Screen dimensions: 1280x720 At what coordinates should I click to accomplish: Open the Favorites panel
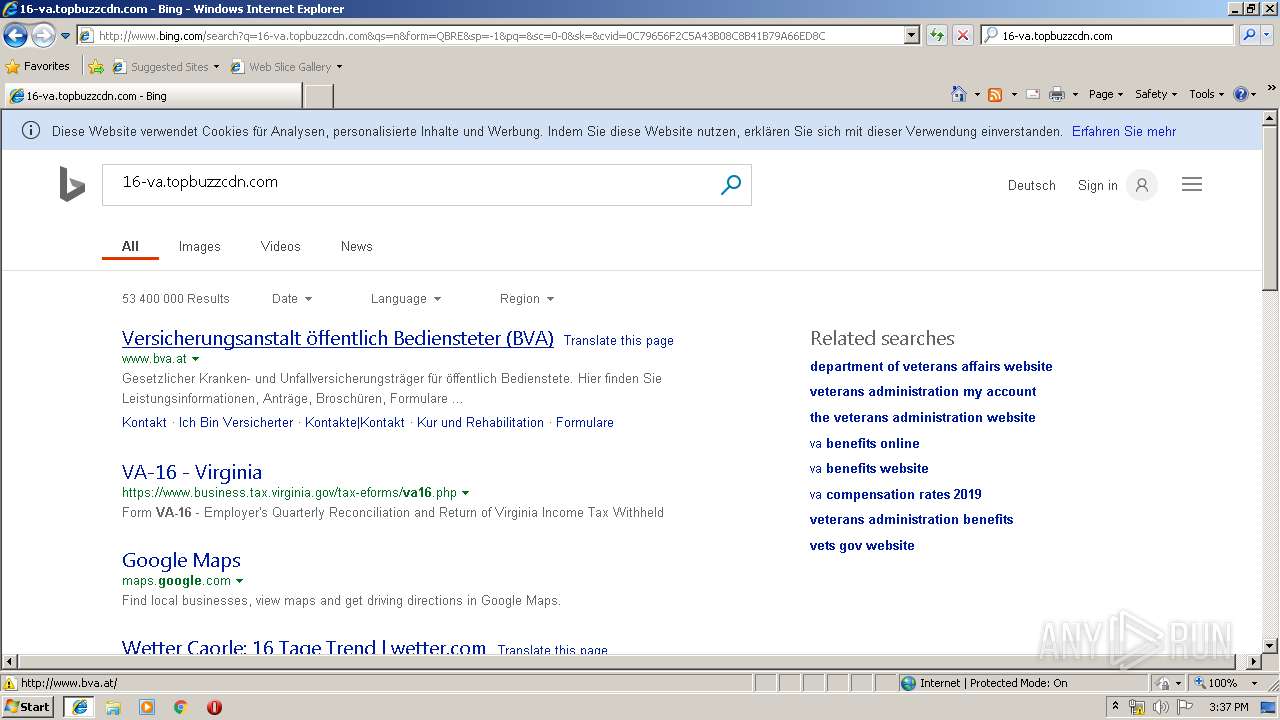[x=38, y=67]
